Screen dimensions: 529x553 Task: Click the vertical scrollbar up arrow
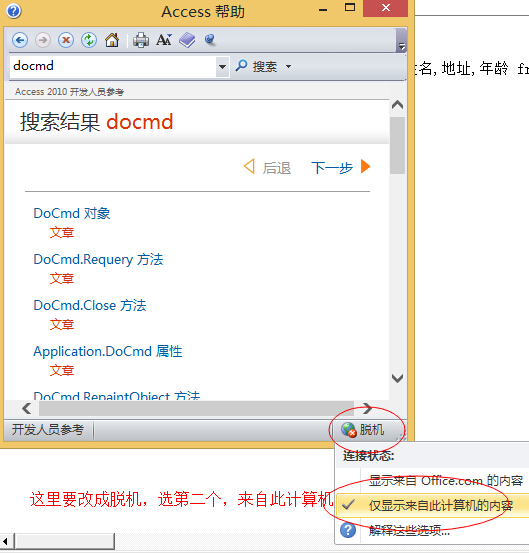(397, 105)
